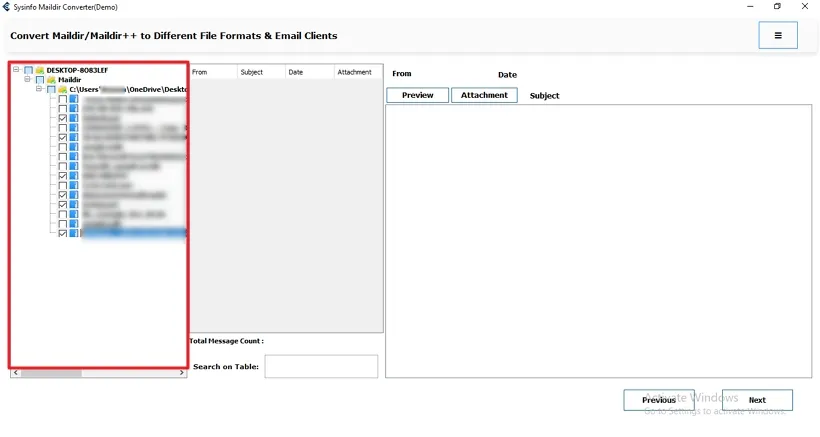Select the C:\Users OneDrive path item
Screen dimensions: 820x437
[128, 89]
